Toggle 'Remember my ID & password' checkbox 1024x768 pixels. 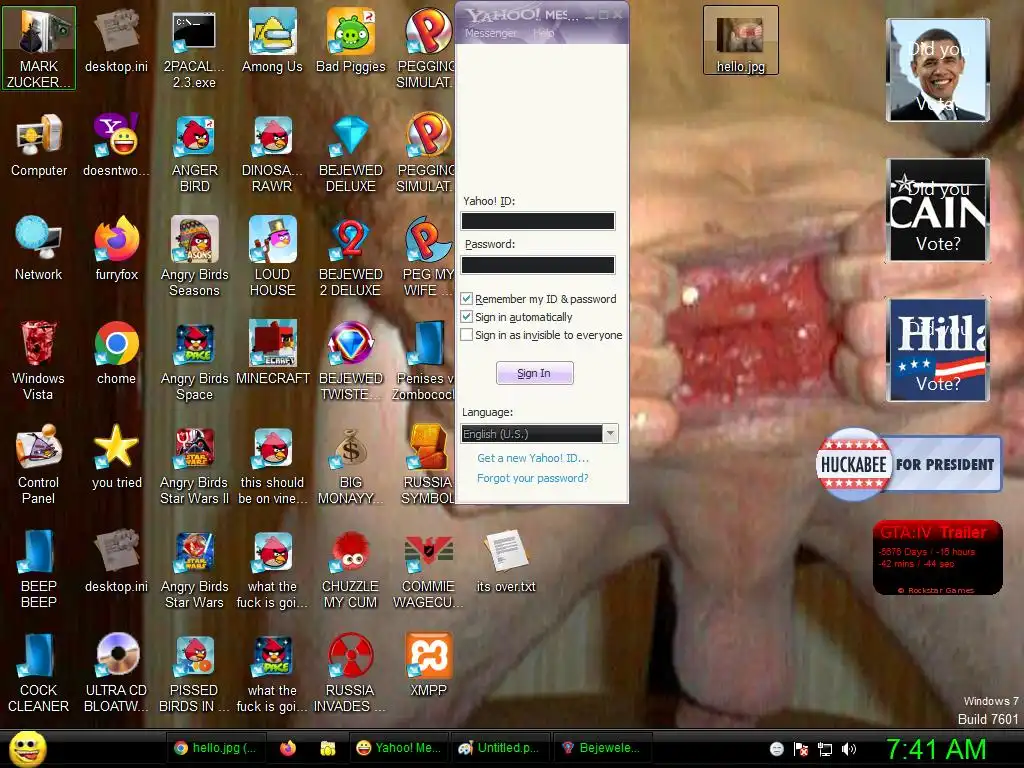point(466,298)
